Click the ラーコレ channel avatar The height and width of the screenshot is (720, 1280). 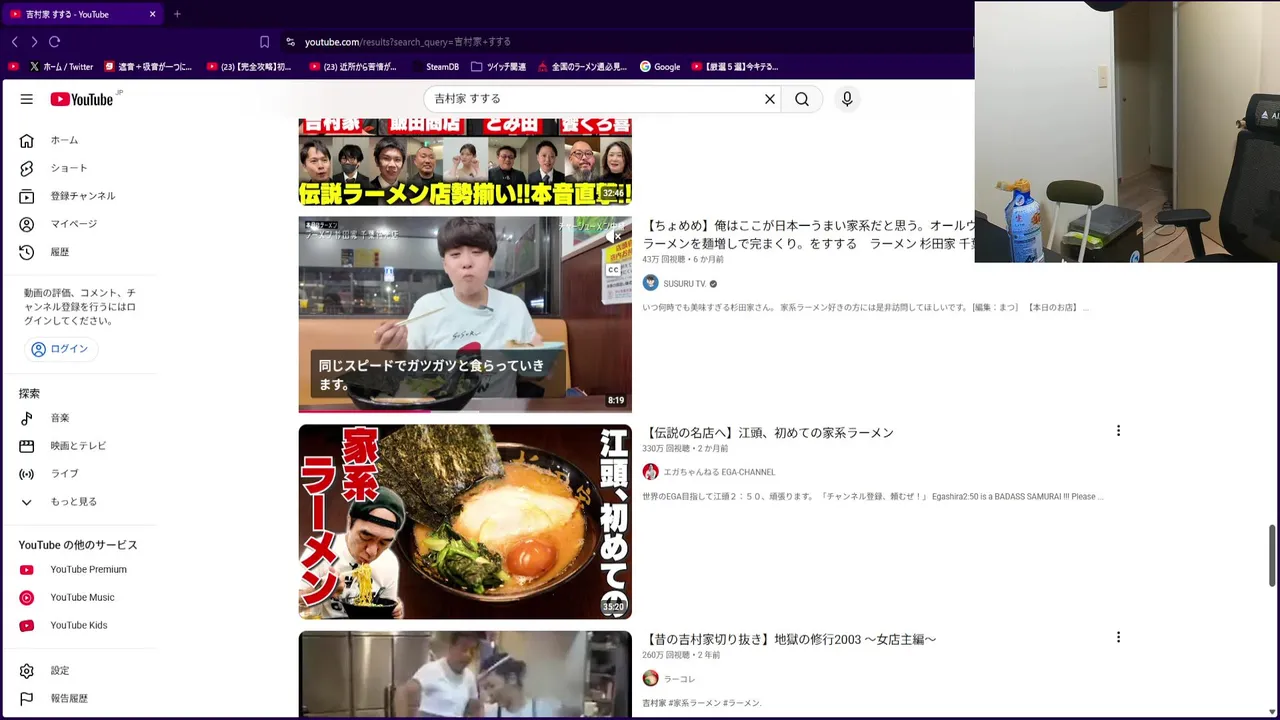651,678
